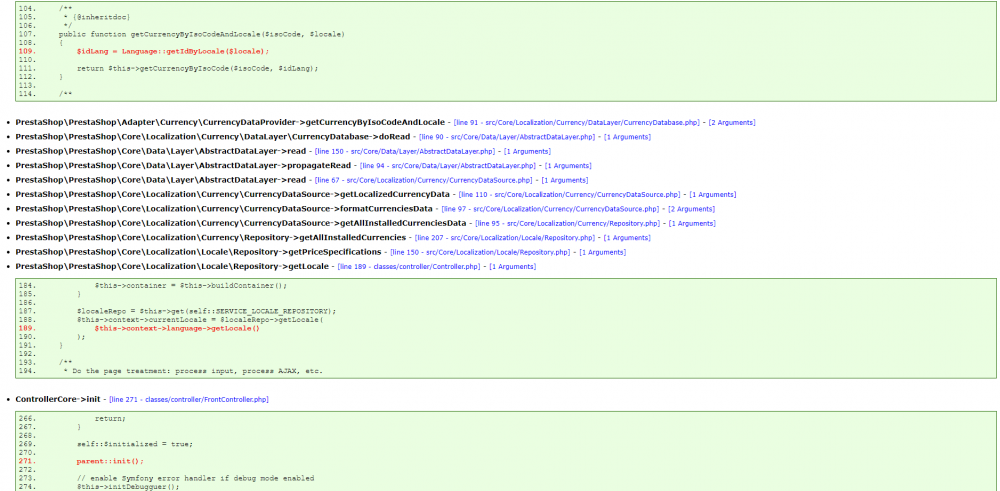Expand 1 Arguments for getLocalizedCurrencyData
Viewport: 1000px width, 491px height.
coord(713,194)
